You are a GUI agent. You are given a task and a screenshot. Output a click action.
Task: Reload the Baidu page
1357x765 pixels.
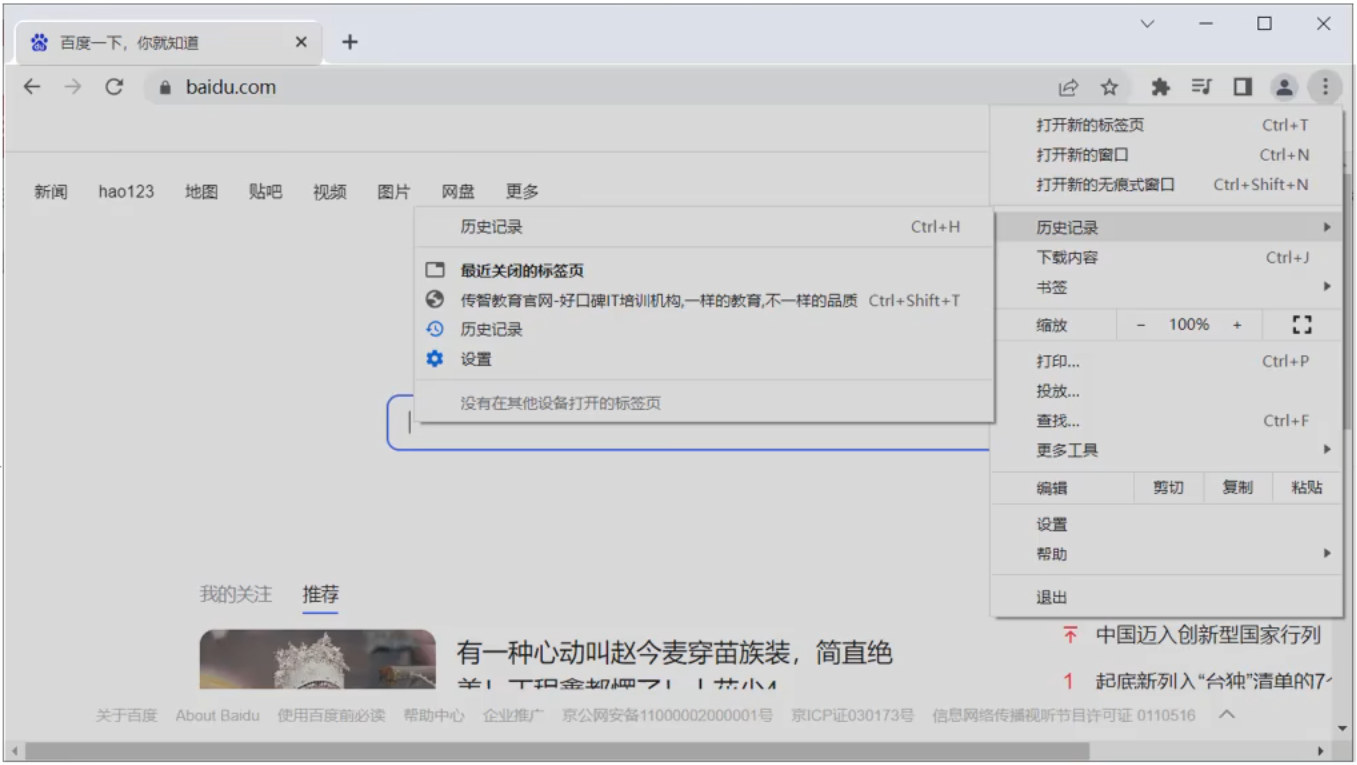(114, 87)
